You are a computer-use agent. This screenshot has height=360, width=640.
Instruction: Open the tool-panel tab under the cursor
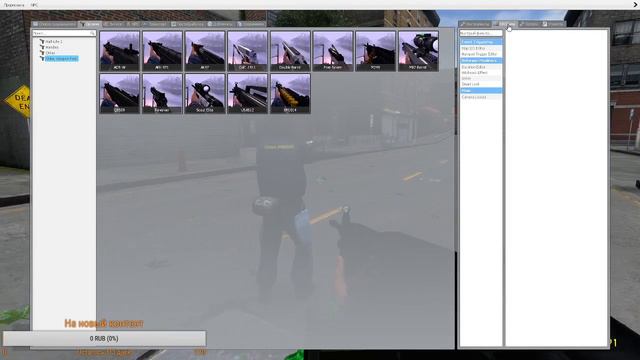point(505,24)
